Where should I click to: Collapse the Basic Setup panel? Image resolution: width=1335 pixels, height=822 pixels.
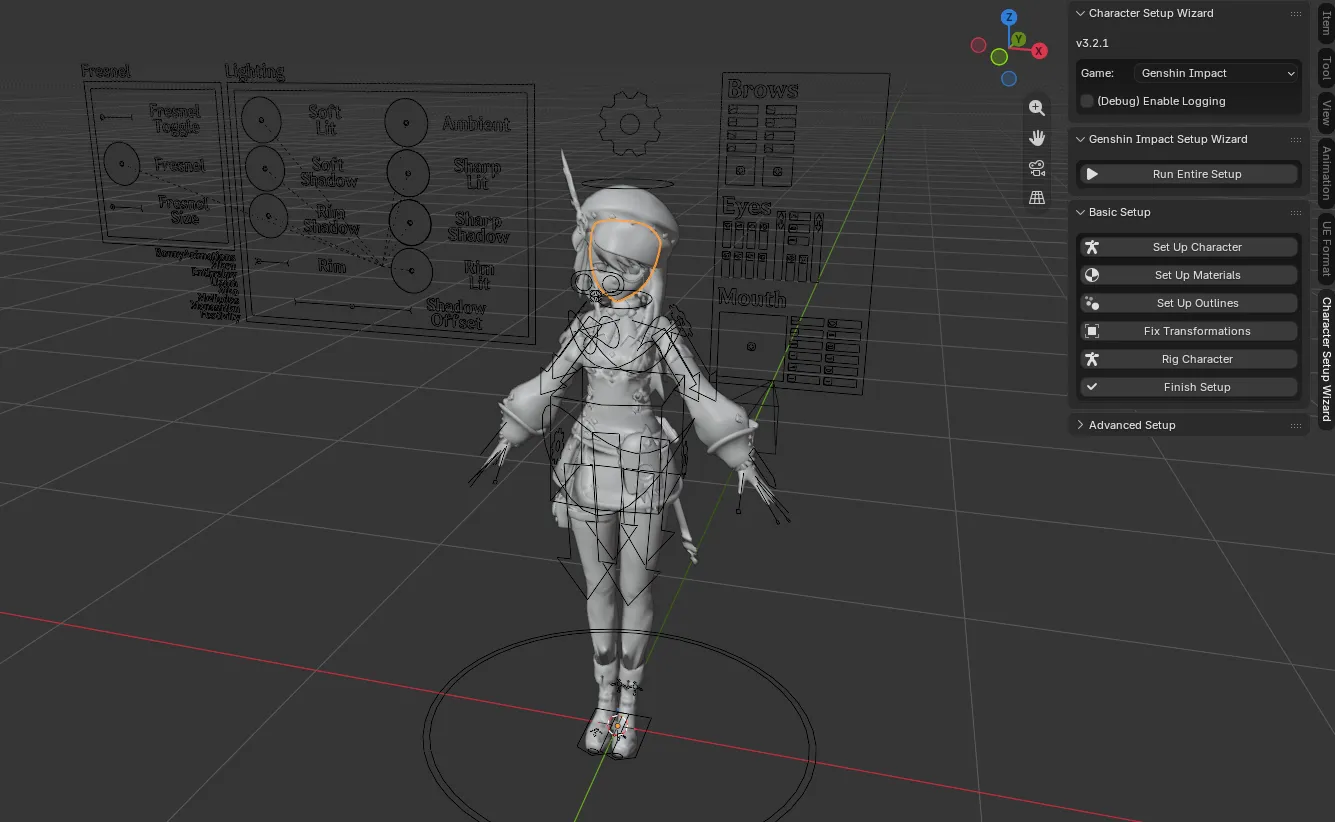click(x=1080, y=212)
